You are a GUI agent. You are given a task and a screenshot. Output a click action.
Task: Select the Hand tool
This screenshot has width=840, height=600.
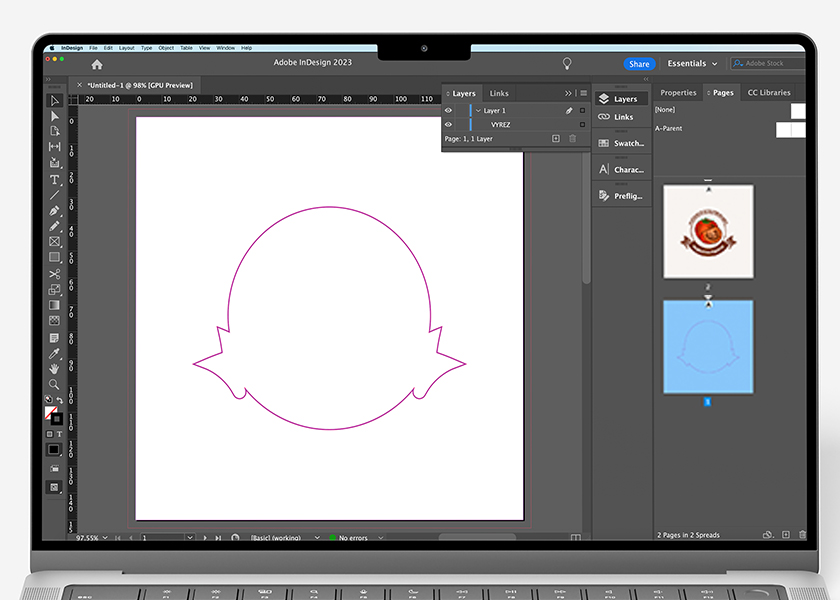coord(54,369)
